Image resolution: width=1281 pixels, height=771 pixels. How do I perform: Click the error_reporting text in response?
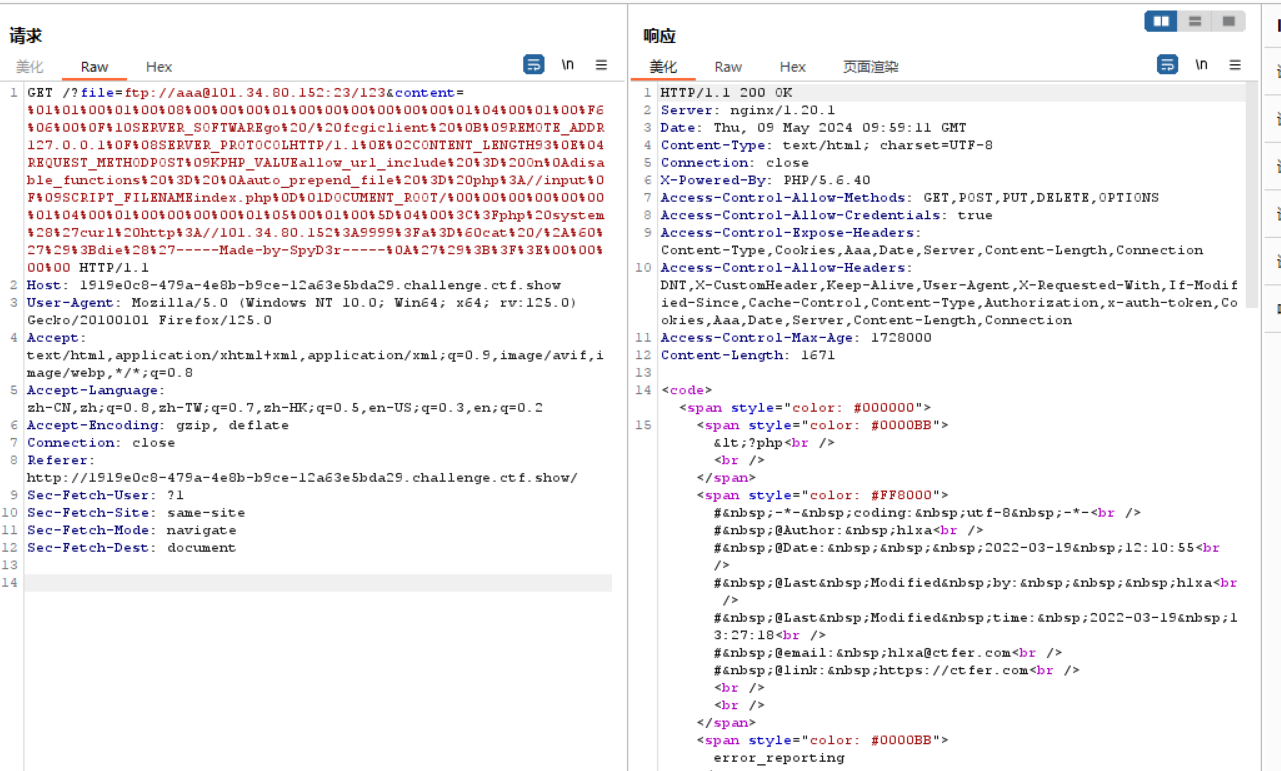click(779, 757)
